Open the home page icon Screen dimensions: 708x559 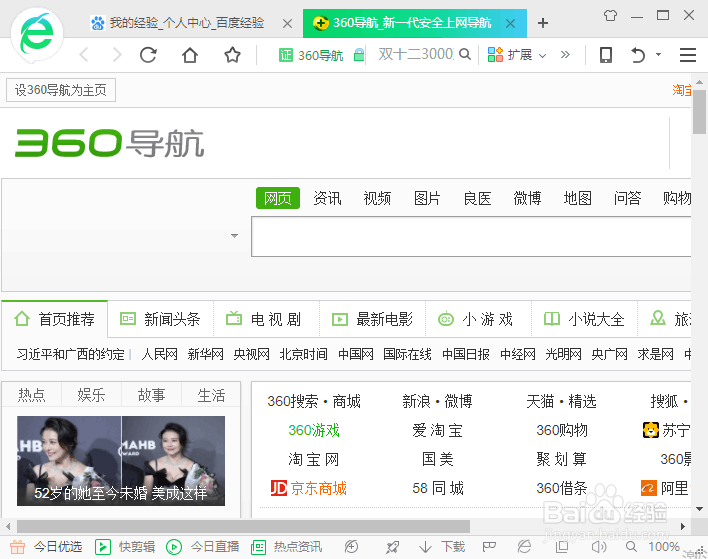pyautogui.click(x=190, y=55)
